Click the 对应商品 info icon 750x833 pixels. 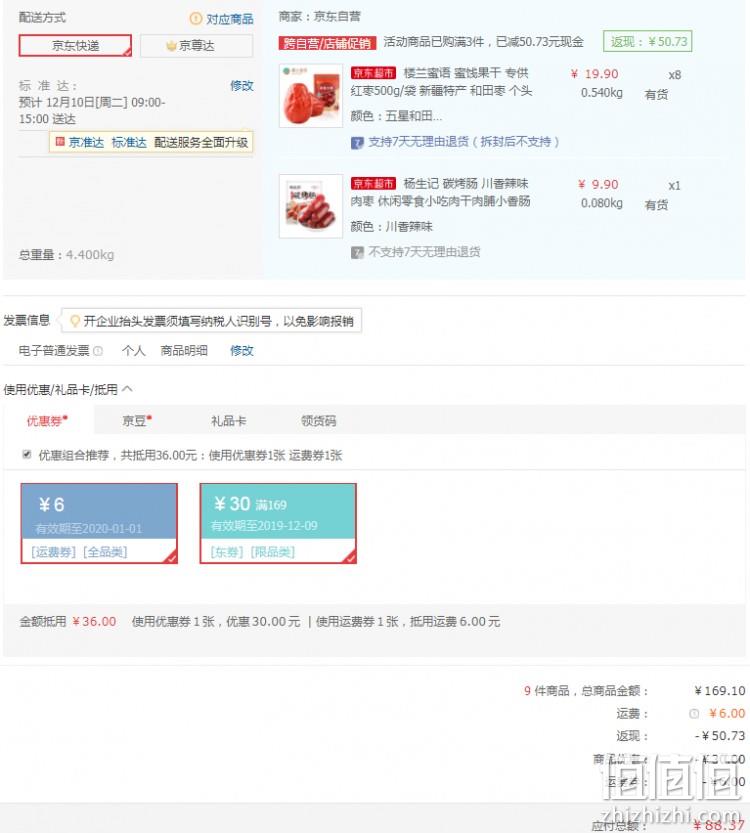click(195, 19)
